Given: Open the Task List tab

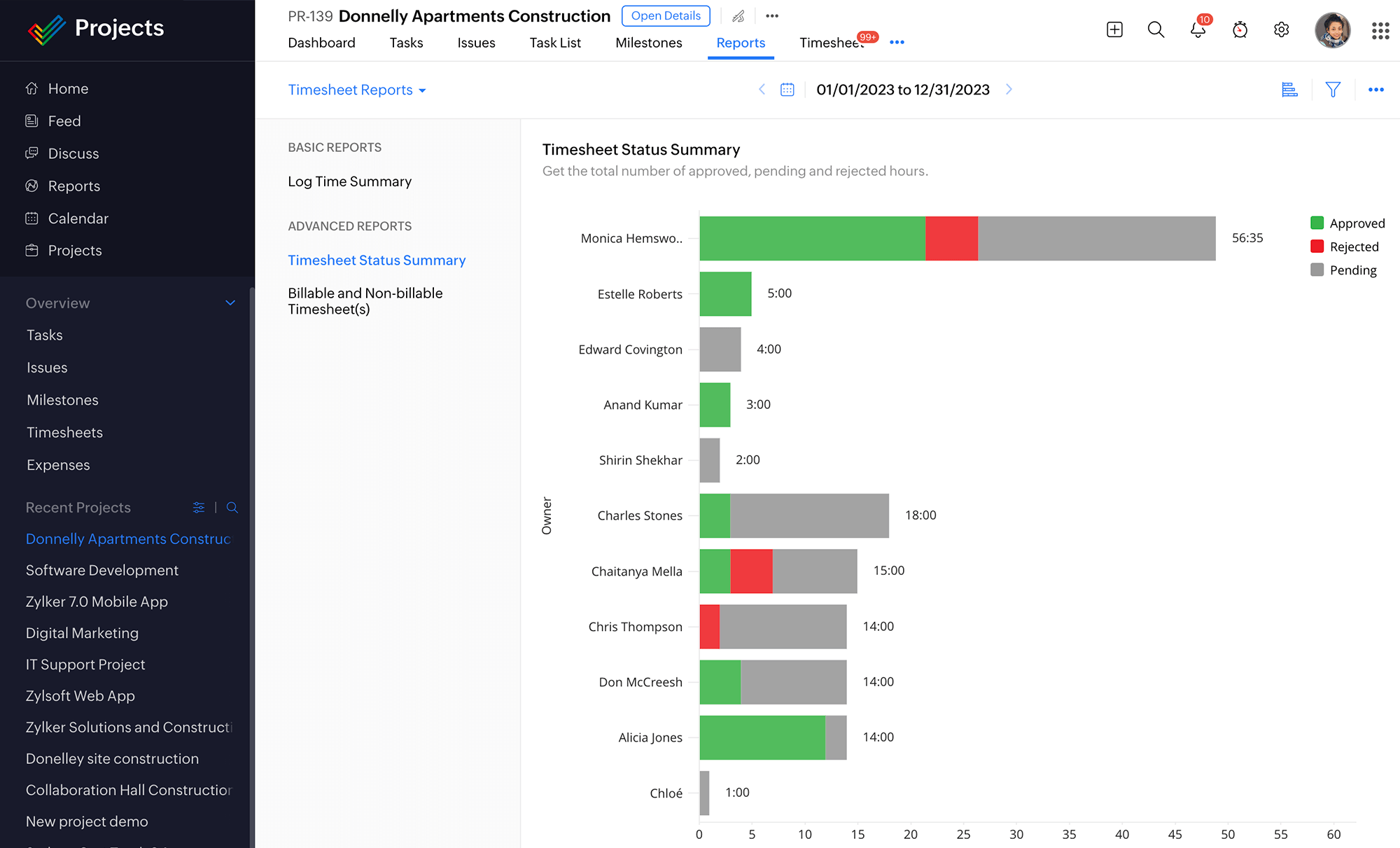Looking at the screenshot, I should [x=555, y=43].
